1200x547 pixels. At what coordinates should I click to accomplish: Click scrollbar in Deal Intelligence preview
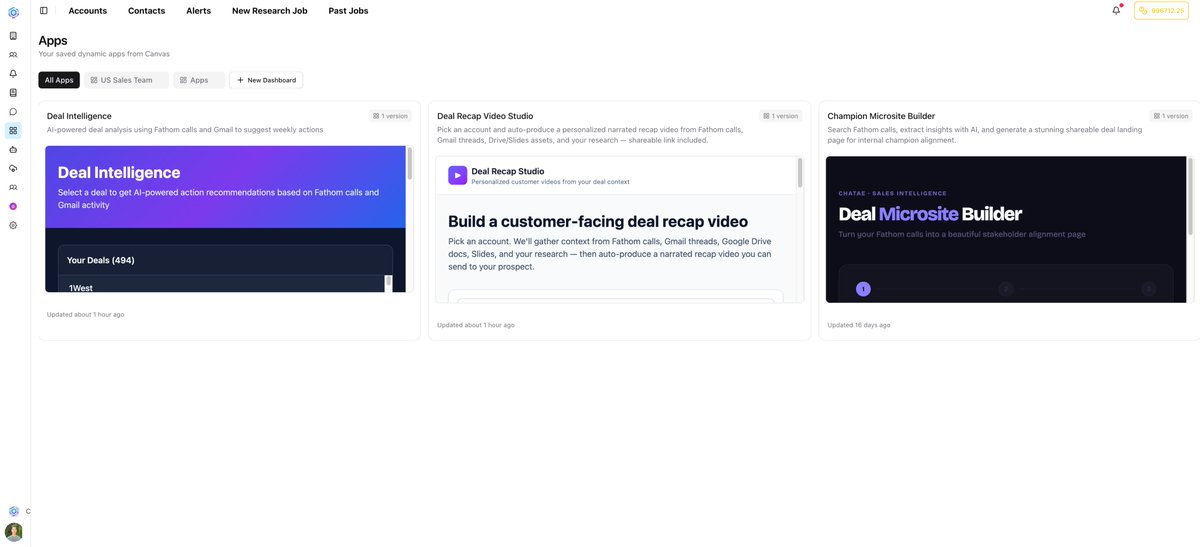click(x=409, y=164)
